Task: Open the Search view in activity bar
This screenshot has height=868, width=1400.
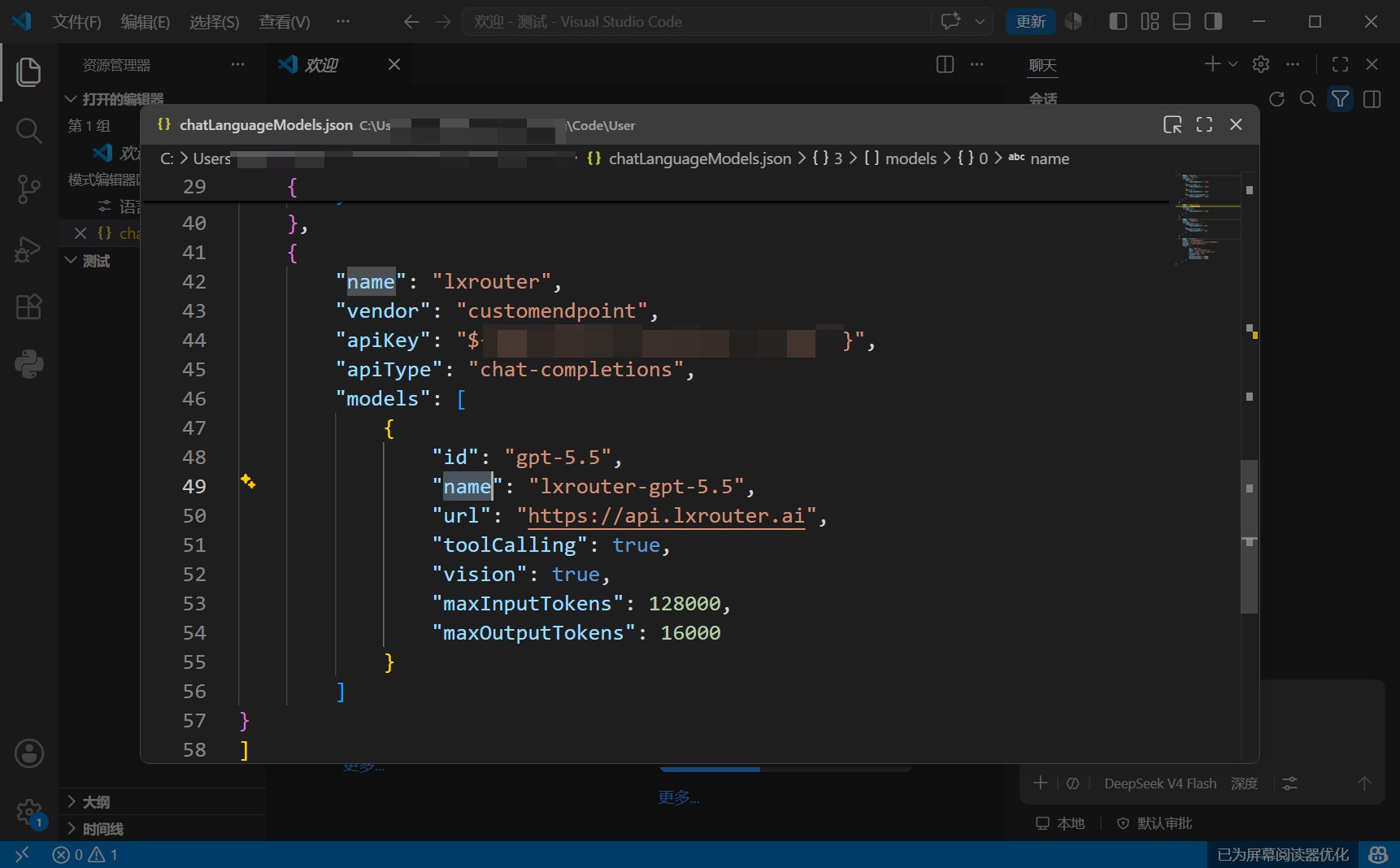Action: (28, 130)
